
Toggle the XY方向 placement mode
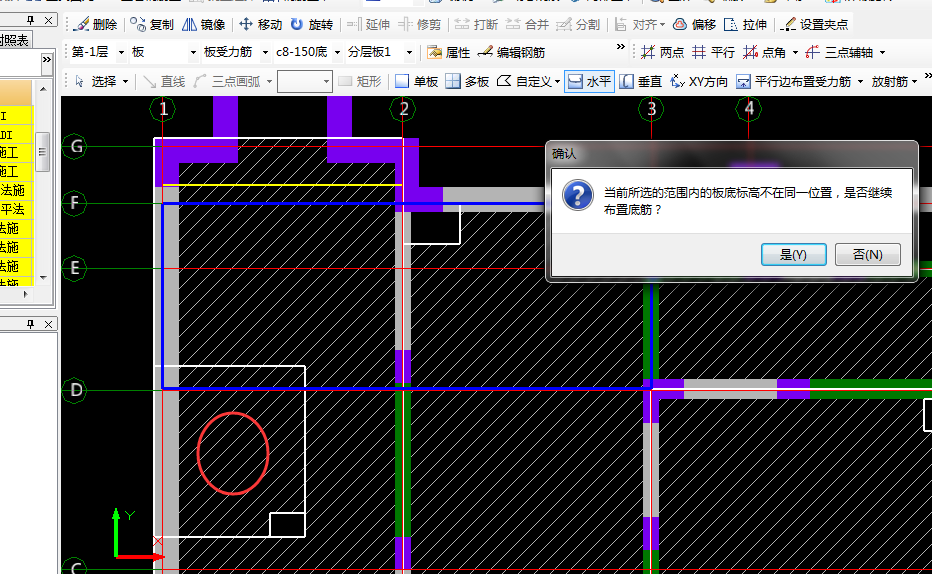point(698,81)
